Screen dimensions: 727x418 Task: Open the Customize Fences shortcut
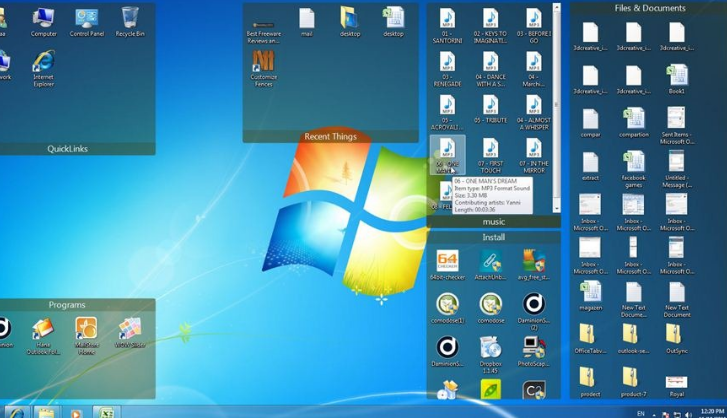pos(263,68)
